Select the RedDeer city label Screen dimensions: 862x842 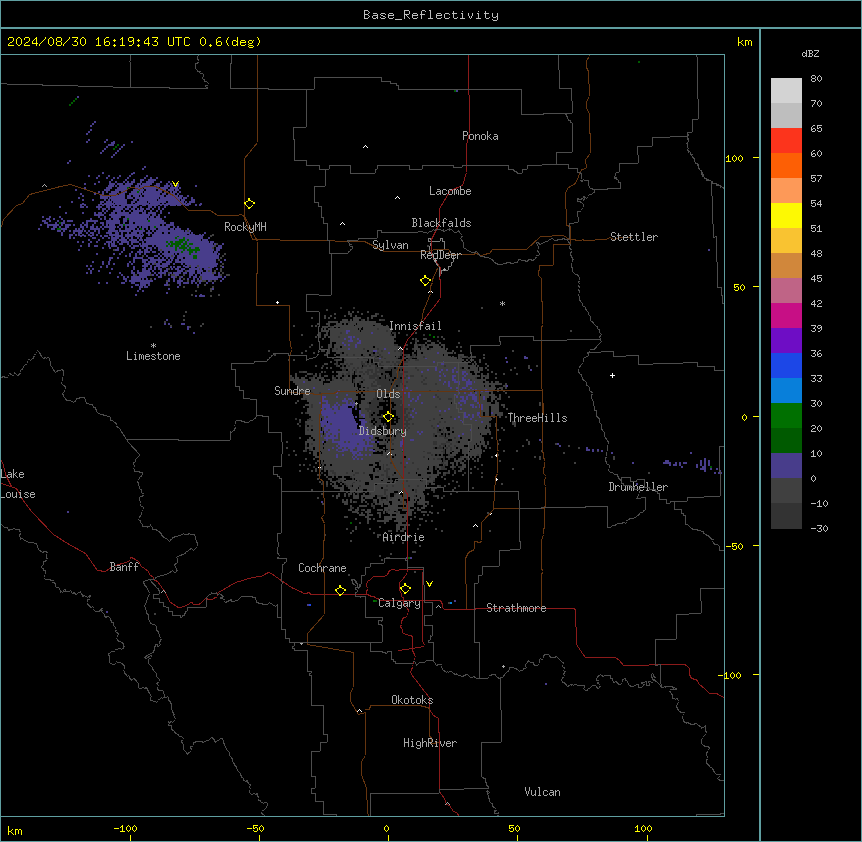440,255
